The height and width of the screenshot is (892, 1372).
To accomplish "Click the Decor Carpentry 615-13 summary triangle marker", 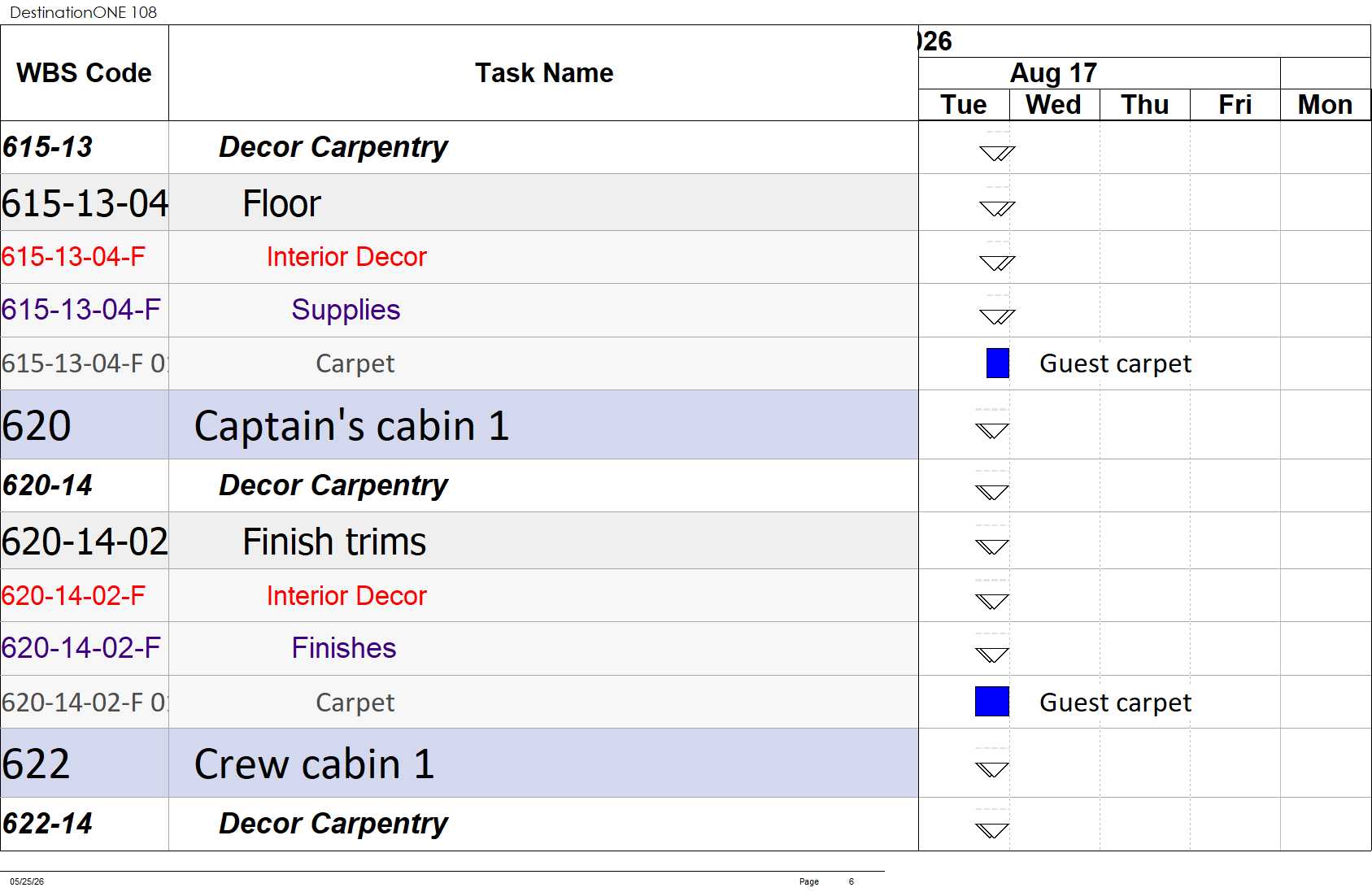I will point(997,154).
